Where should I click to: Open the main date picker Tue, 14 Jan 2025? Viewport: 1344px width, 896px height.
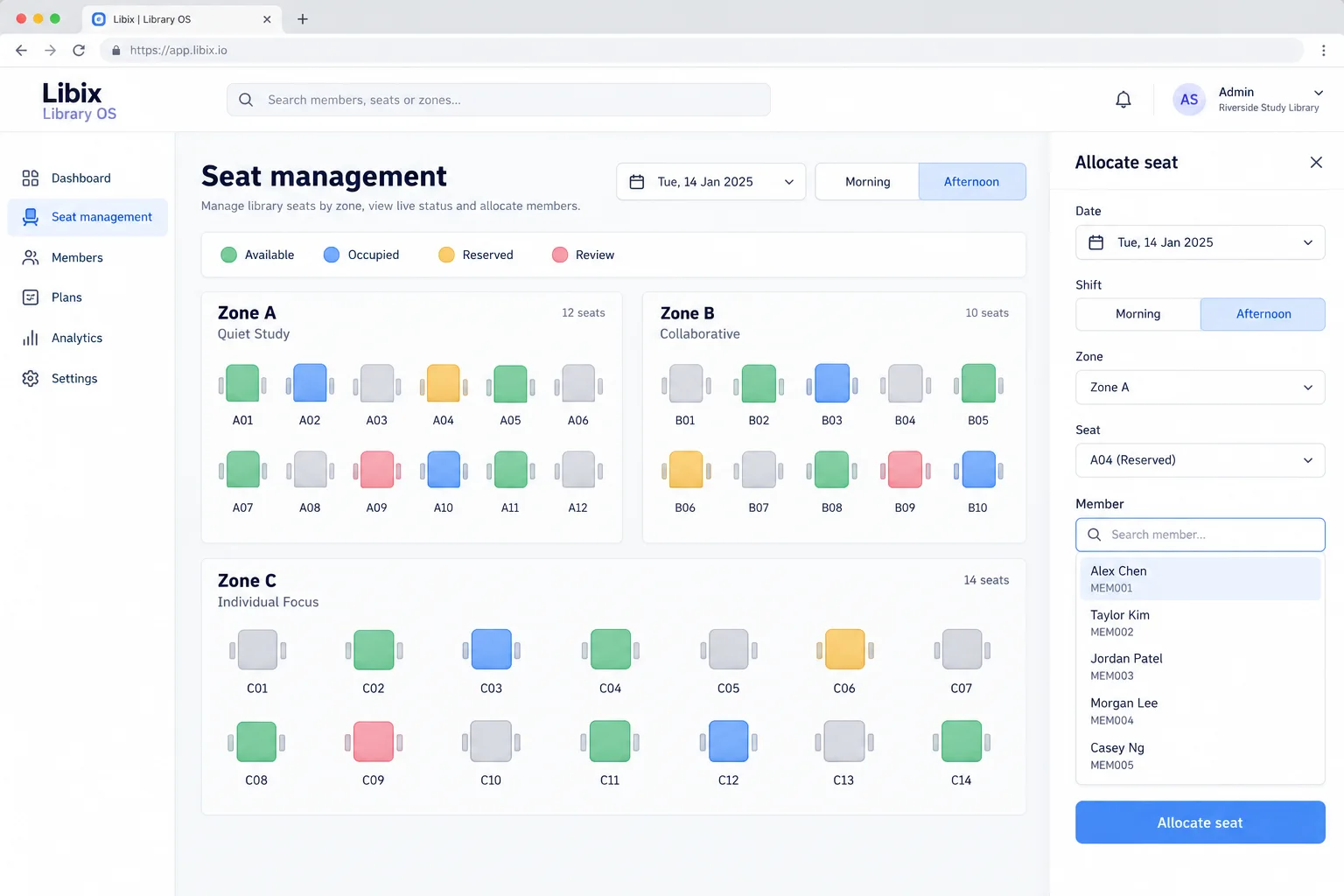tap(710, 182)
